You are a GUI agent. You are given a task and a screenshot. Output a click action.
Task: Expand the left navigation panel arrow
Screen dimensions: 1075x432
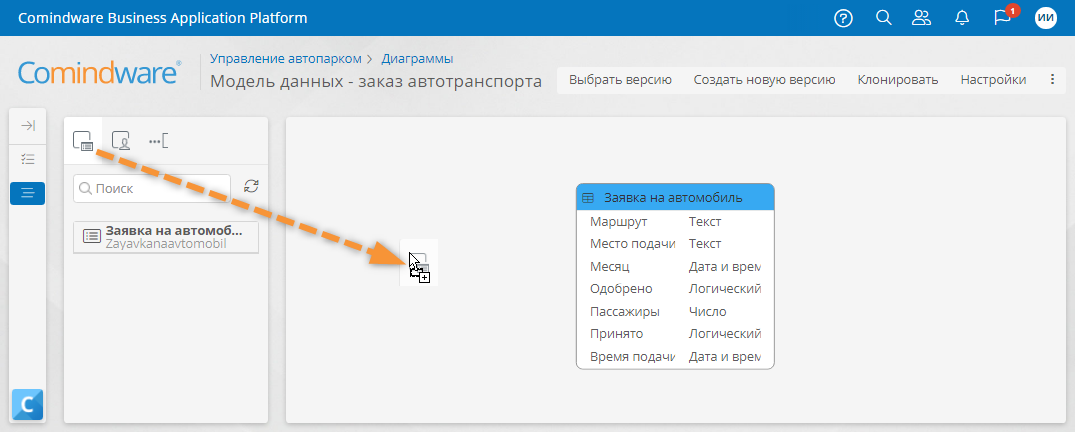[28, 125]
